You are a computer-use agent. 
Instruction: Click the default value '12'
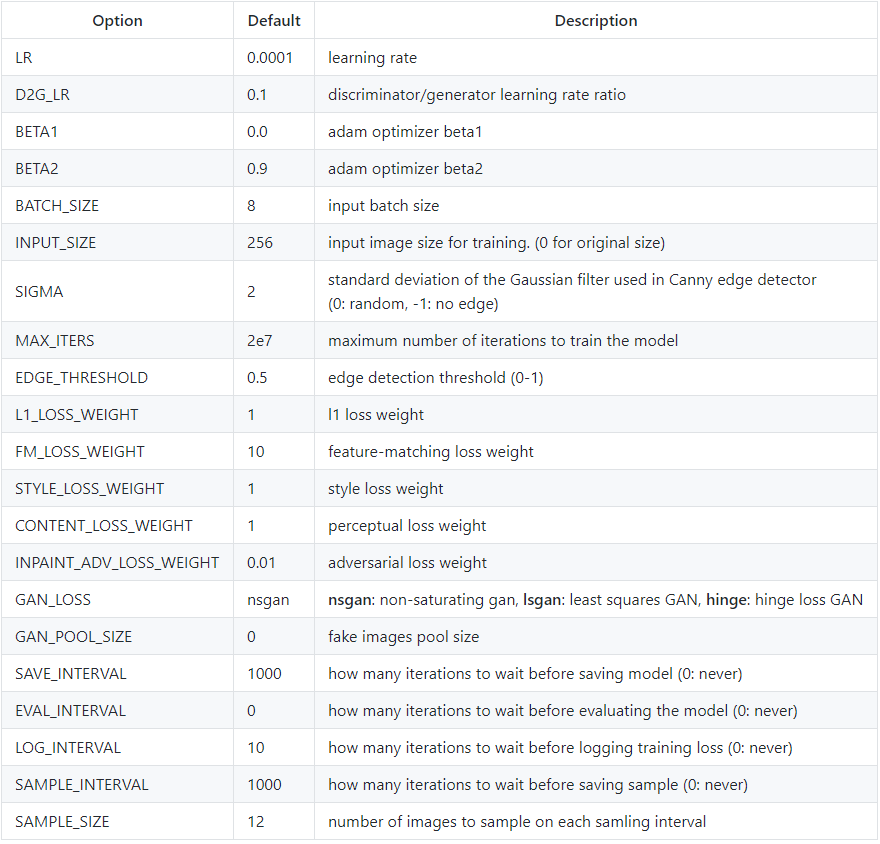coord(256,822)
